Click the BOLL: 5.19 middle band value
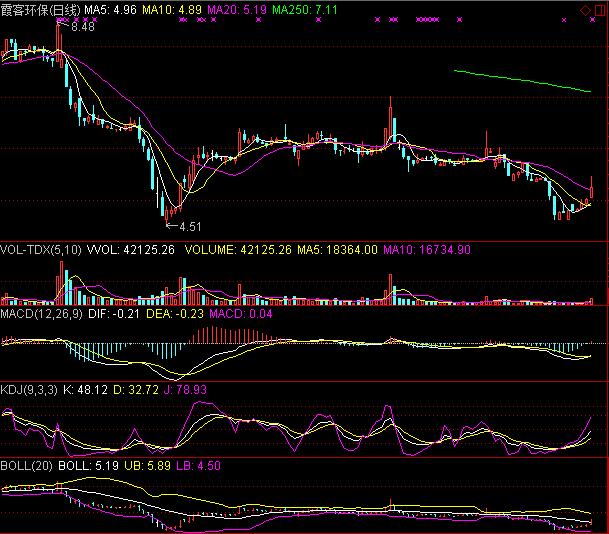The height and width of the screenshot is (534, 609). click(x=89, y=466)
